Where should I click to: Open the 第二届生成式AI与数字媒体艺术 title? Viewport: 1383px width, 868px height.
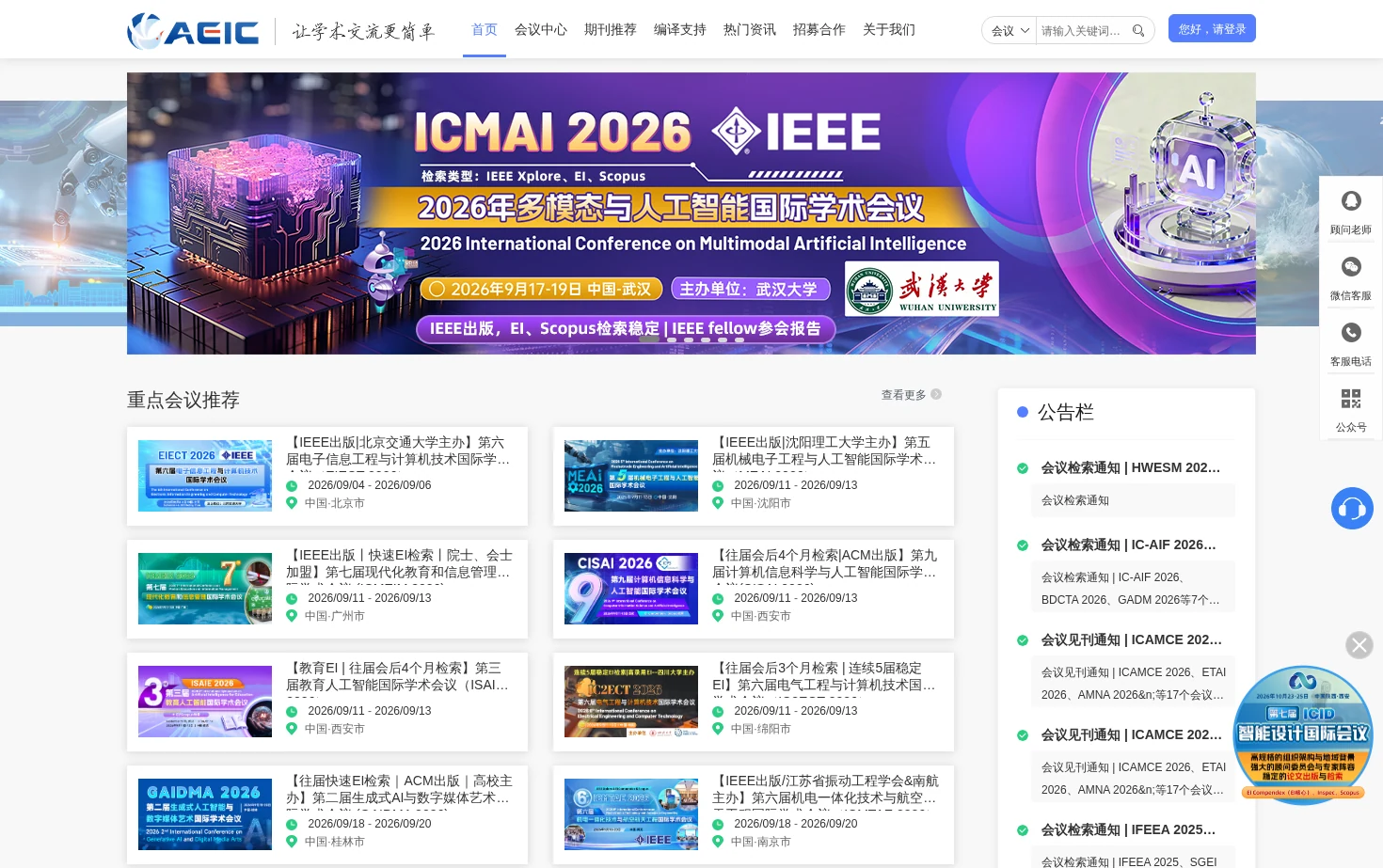coord(399,790)
